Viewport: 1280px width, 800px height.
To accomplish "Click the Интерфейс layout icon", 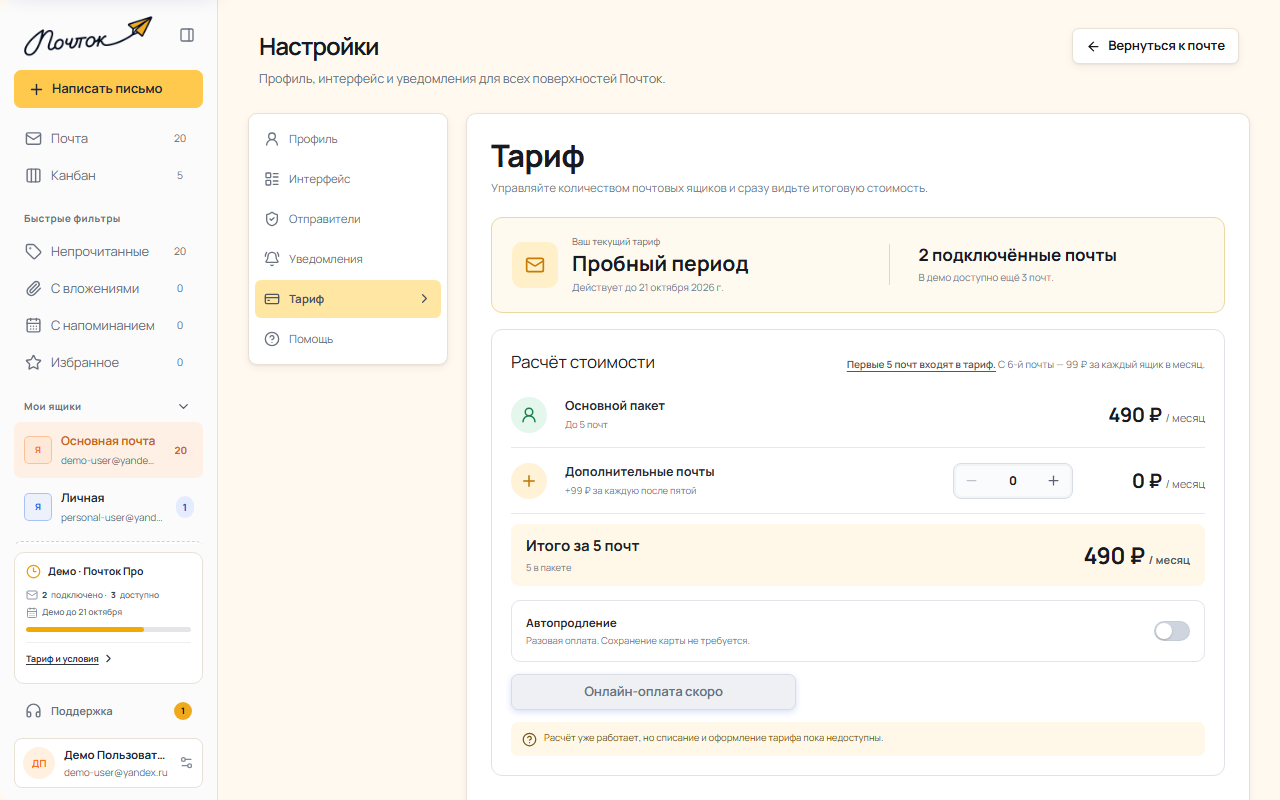I will (x=272, y=179).
